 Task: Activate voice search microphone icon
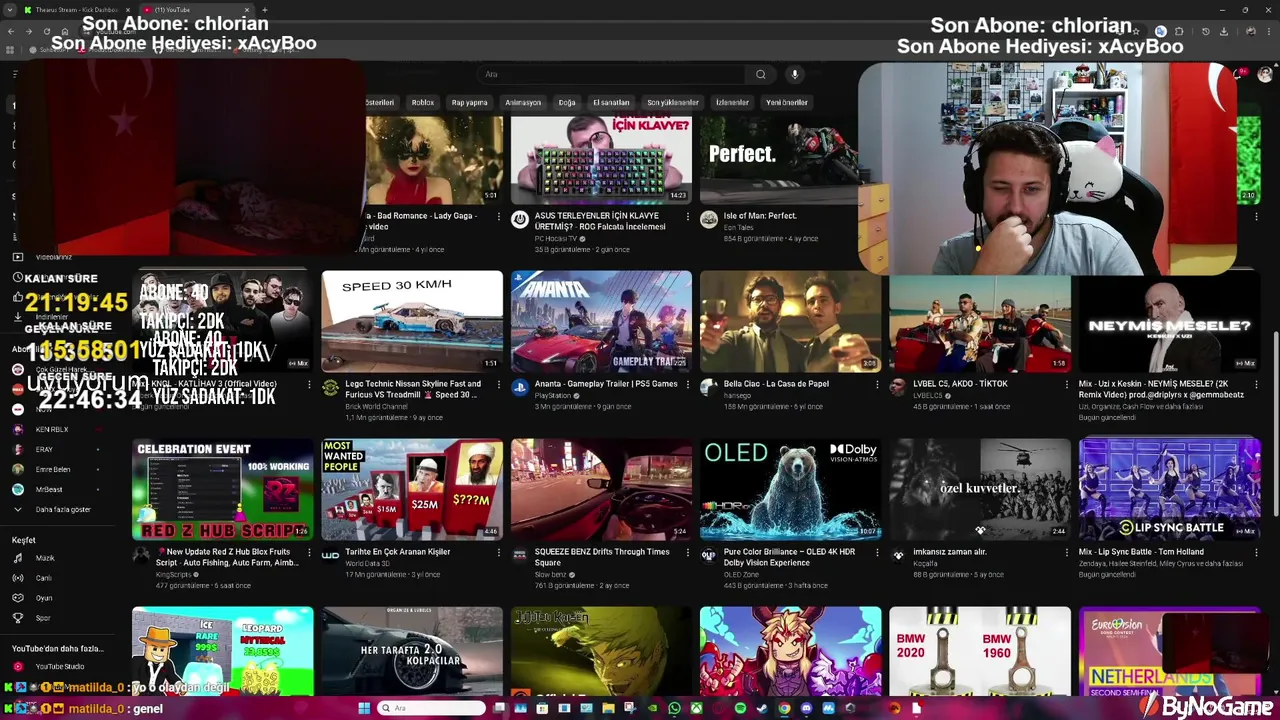point(794,74)
